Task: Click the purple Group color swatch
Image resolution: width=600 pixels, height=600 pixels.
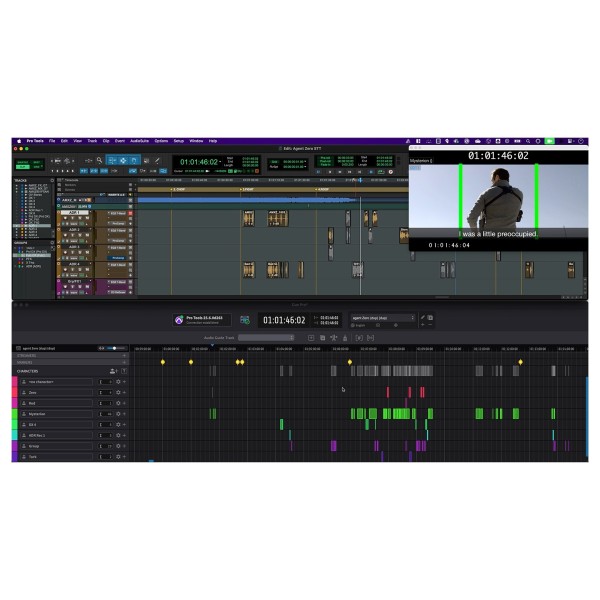Action: click(x=15, y=446)
